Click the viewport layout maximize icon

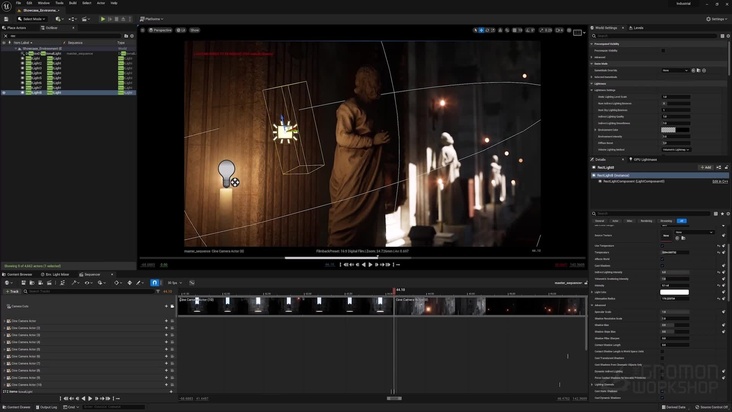pyautogui.click(x=577, y=32)
